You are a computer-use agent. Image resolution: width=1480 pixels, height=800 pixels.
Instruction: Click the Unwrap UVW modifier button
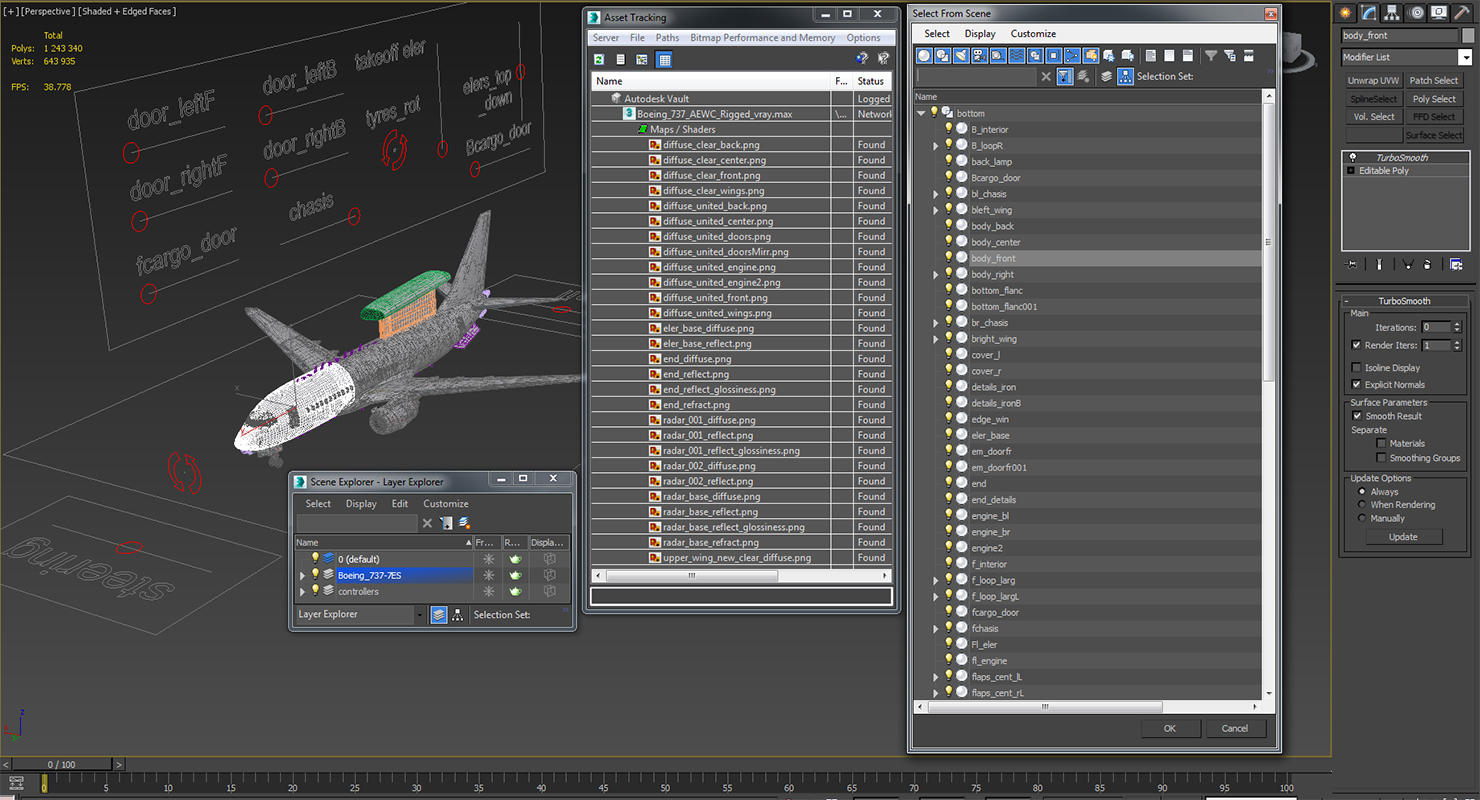pyautogui.click(x=1373, y=81)
